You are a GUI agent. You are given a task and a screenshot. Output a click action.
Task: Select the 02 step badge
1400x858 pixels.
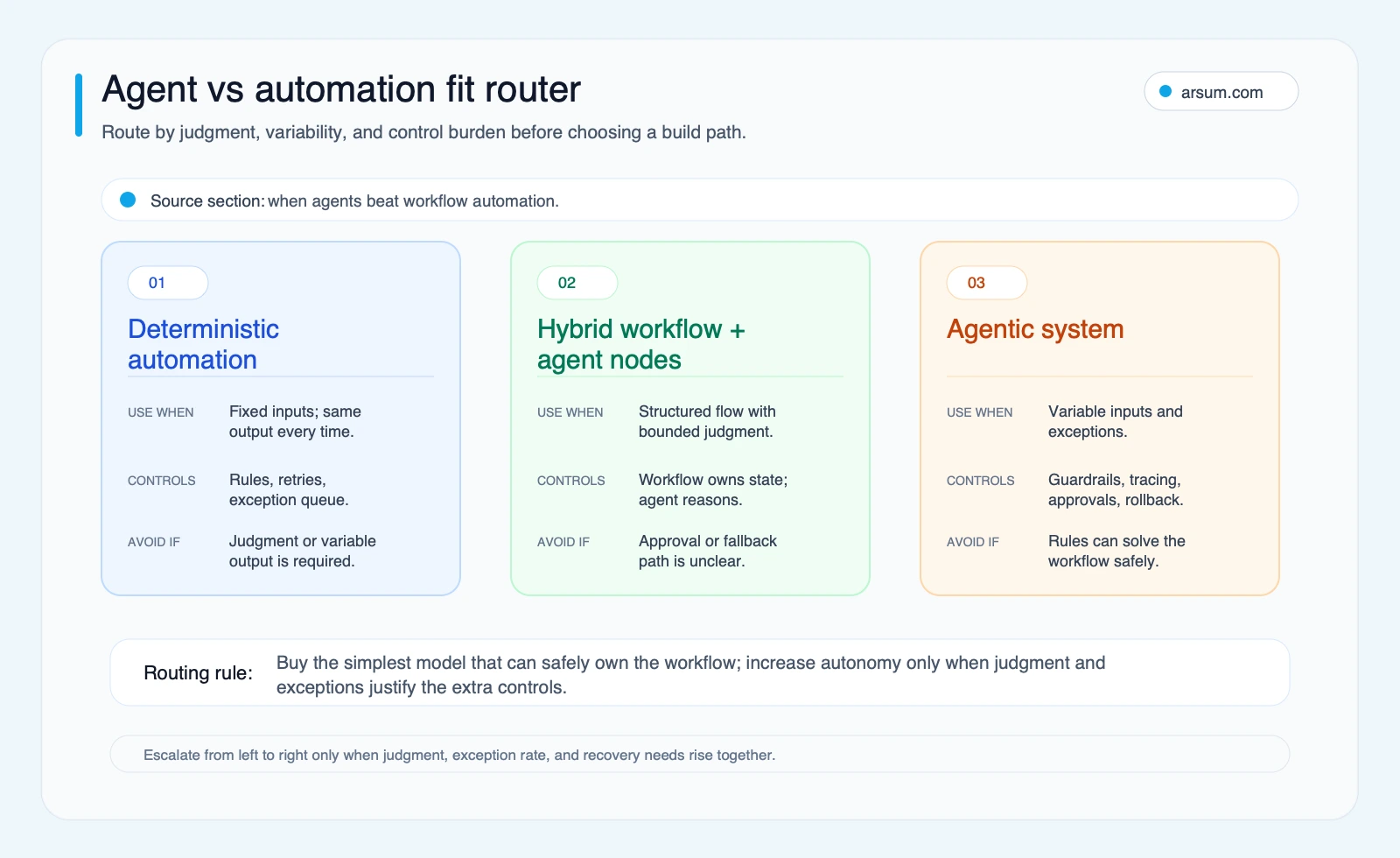(577, 283)
